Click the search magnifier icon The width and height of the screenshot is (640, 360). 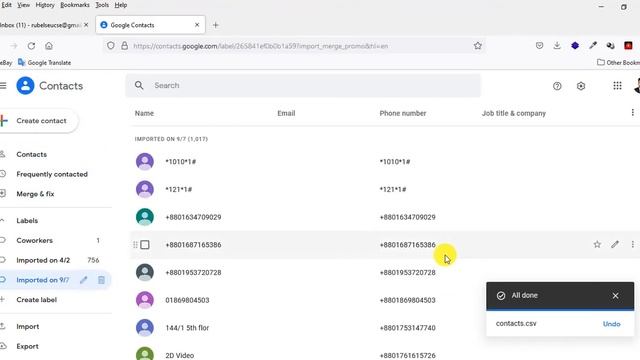(139, 85)
